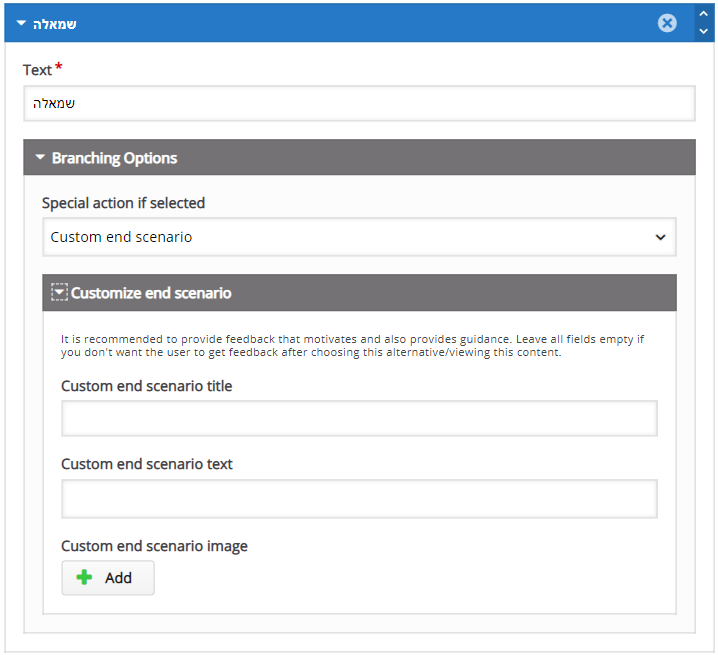Image resolution: width=718 pixels, height=655 pixels.
Task: Click the Customize end scenario header text
Action: (x=151, y=293)
